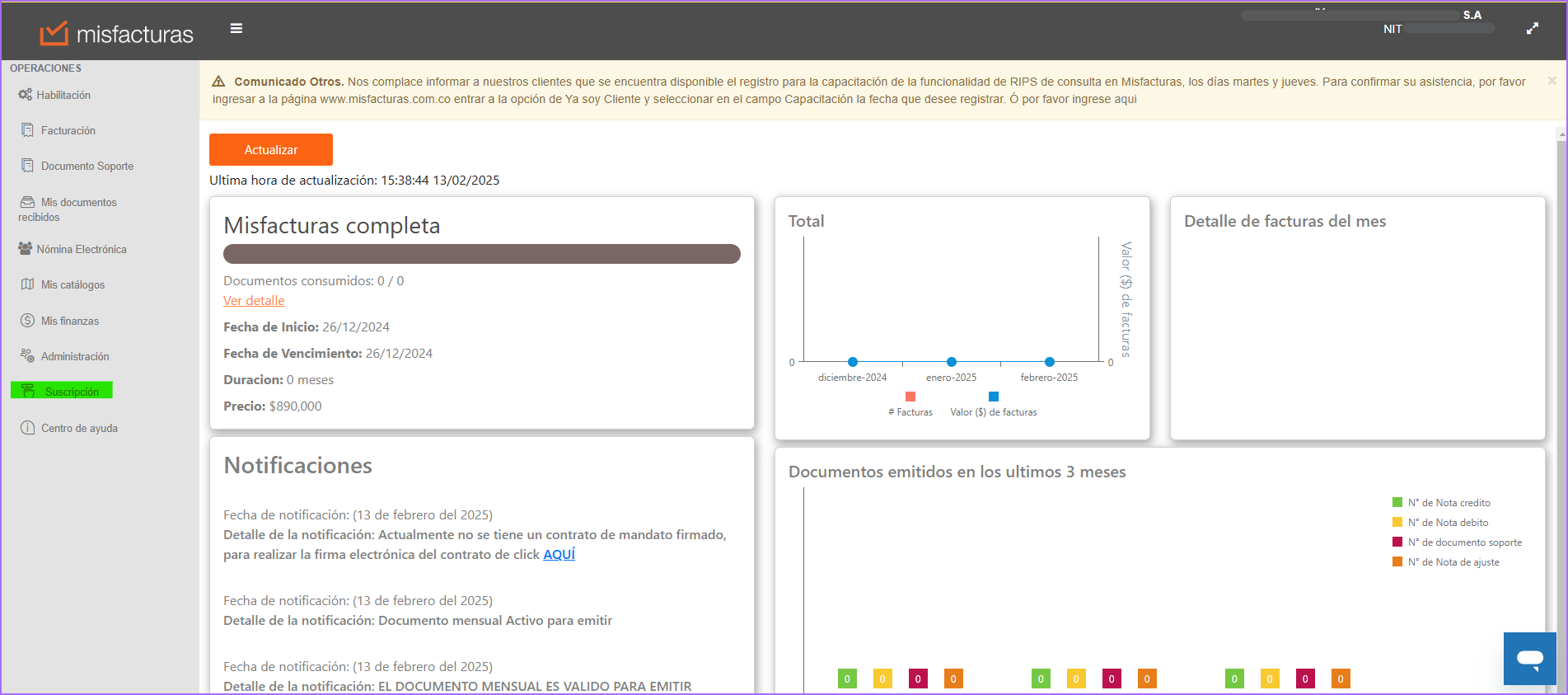Click the fullscreen expand arrows icon
This screenshot has width=1568, height=695.
(1532, 28)
